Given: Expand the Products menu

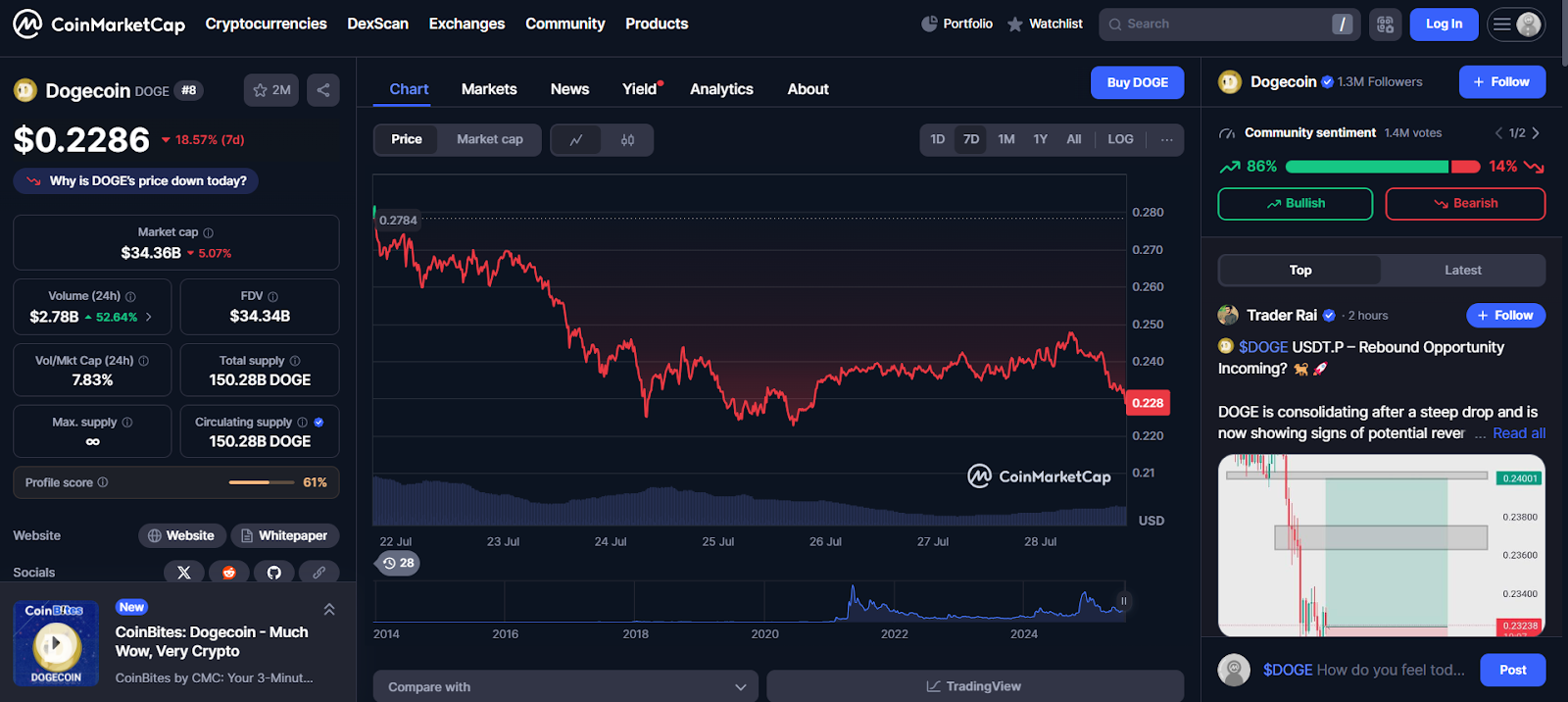Looking at the screenshot, I should coord(657,24).
